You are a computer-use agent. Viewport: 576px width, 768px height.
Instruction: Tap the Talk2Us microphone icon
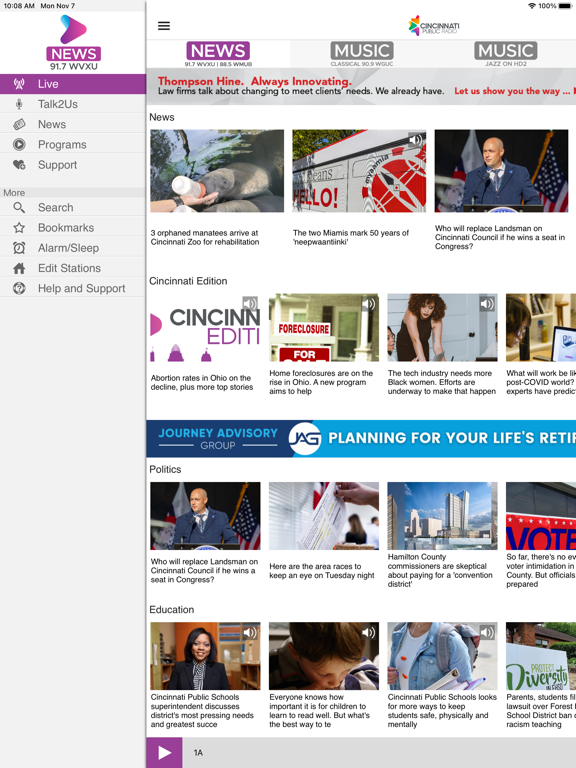coord(19,104)
